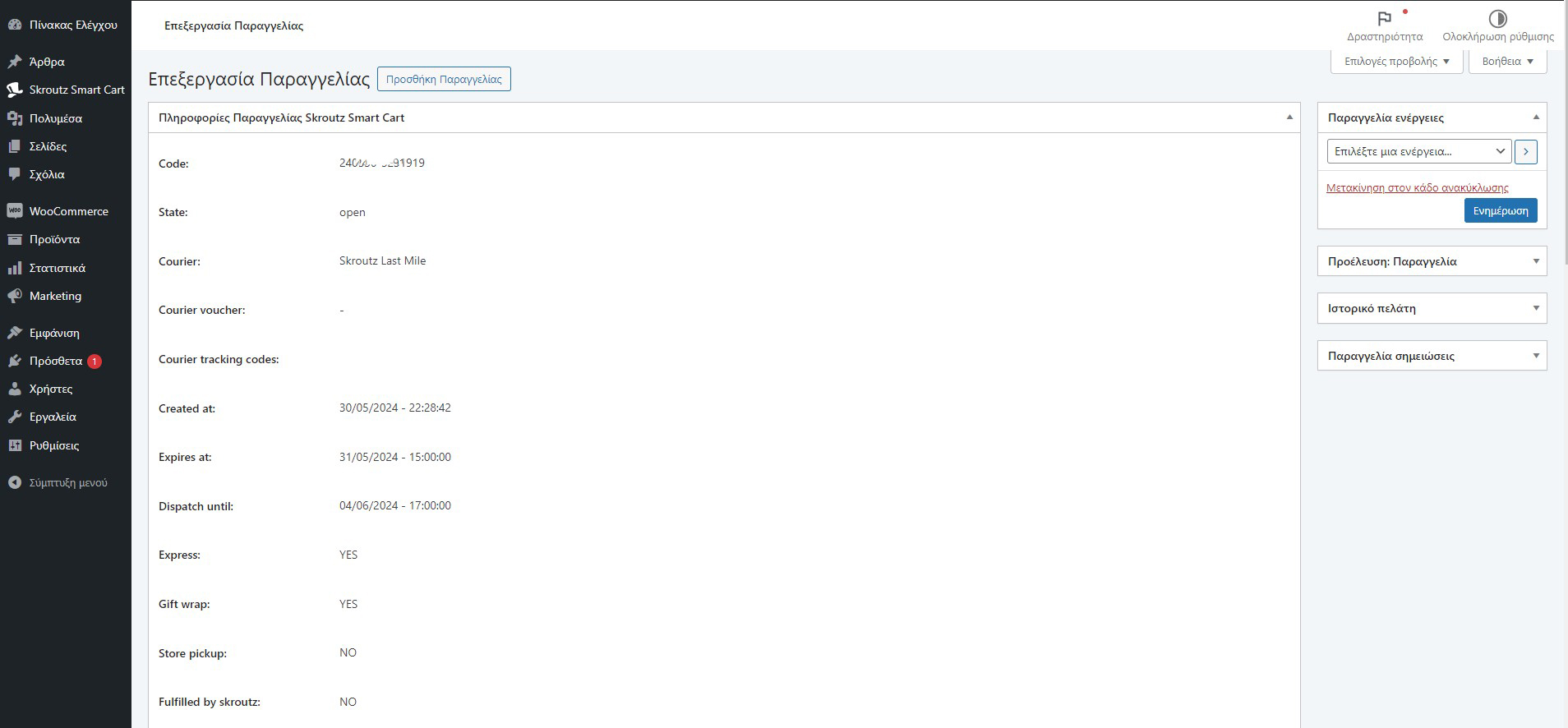Click Μετακίνηση στον κάδο ανακύκλωσης link

click(1417, 188)
